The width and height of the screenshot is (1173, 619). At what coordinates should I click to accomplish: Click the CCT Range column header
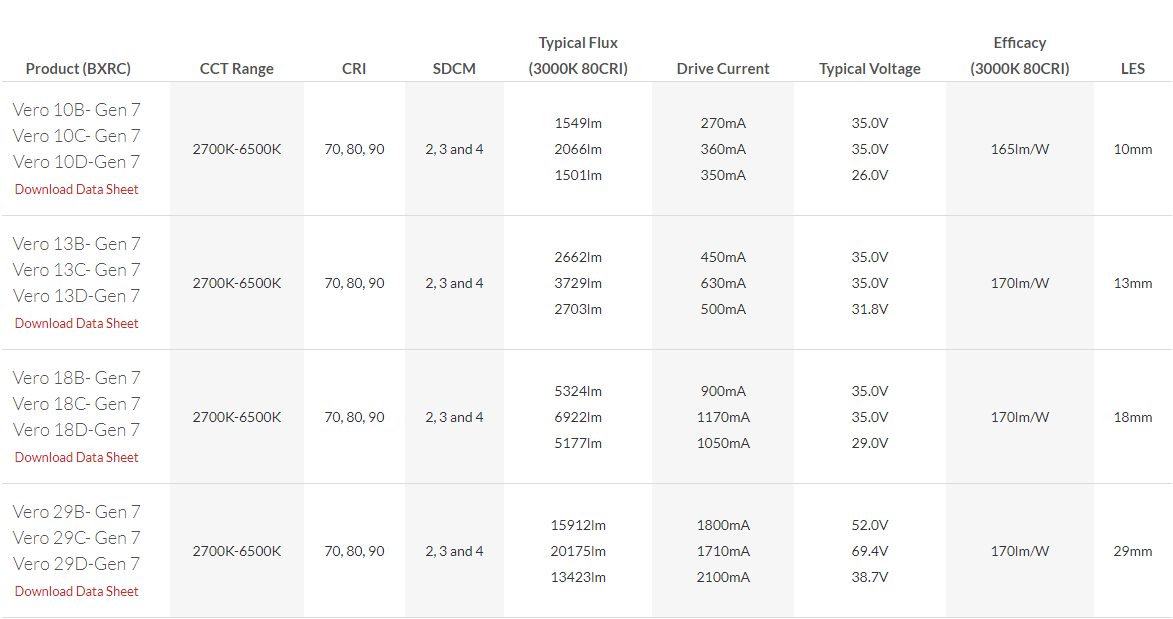[x=237, y=69]
